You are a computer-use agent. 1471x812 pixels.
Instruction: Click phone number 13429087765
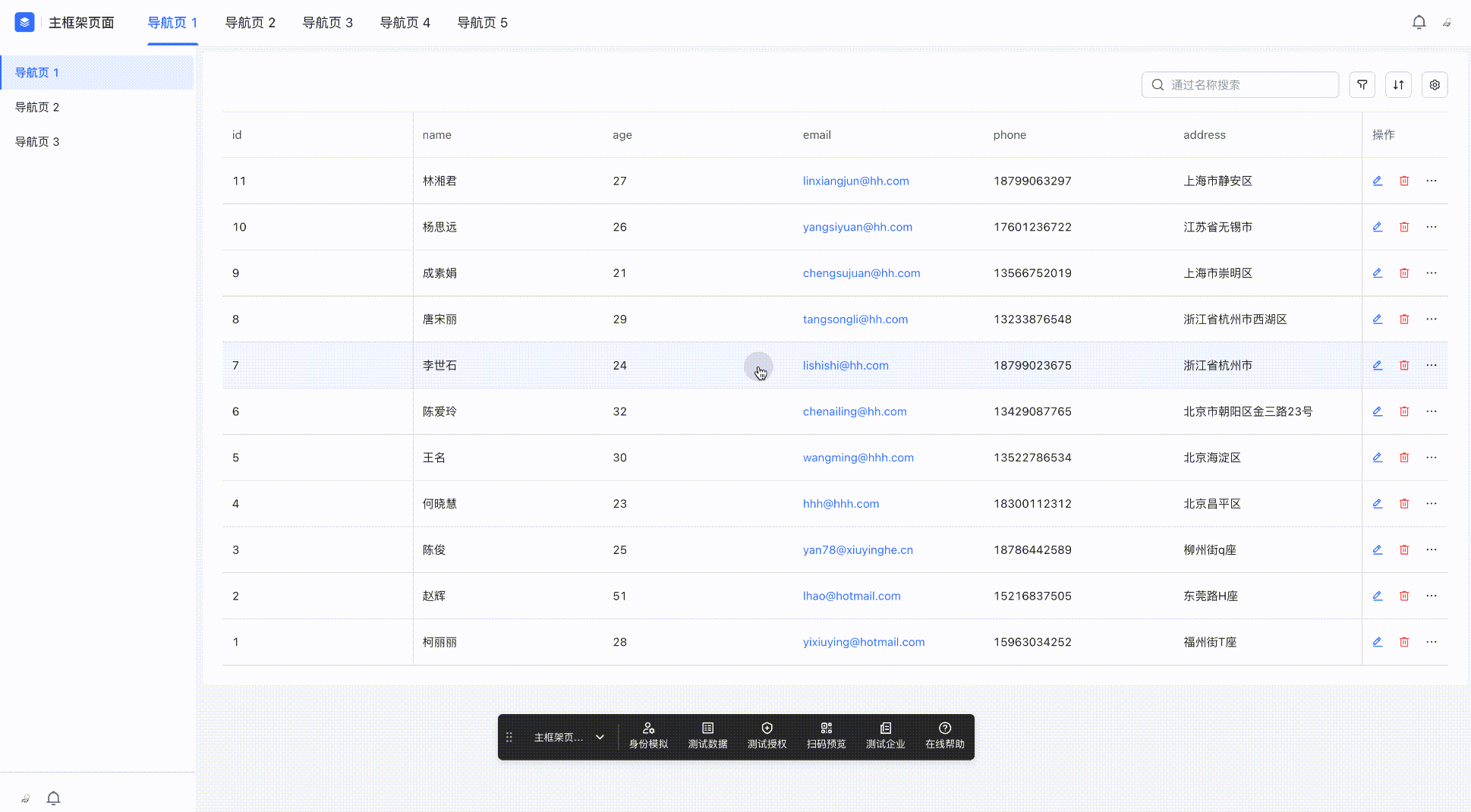[x=1032, y=411]
